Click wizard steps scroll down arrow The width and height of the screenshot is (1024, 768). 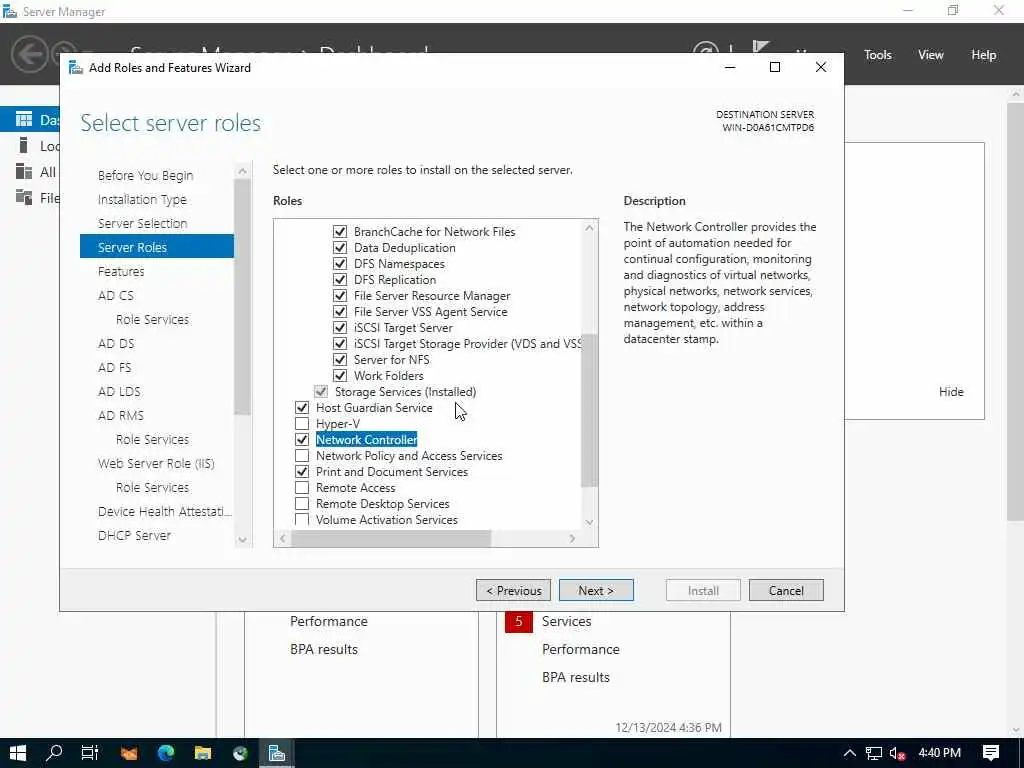(x=242, y=539)
